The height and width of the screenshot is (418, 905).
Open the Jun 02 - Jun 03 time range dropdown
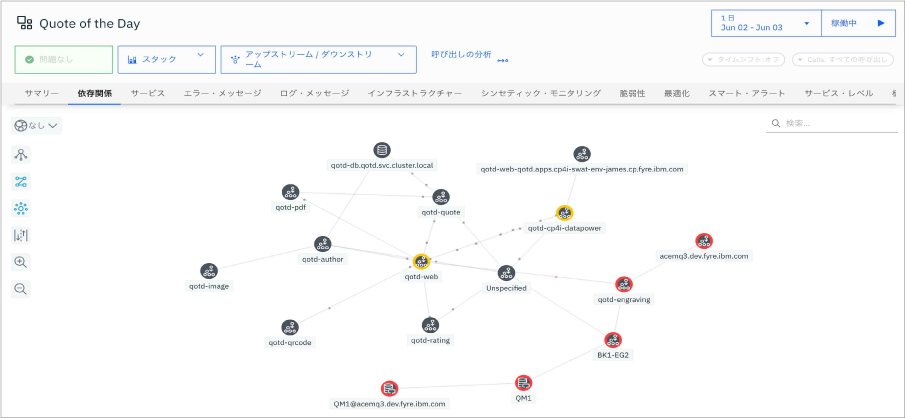point(766,23)
